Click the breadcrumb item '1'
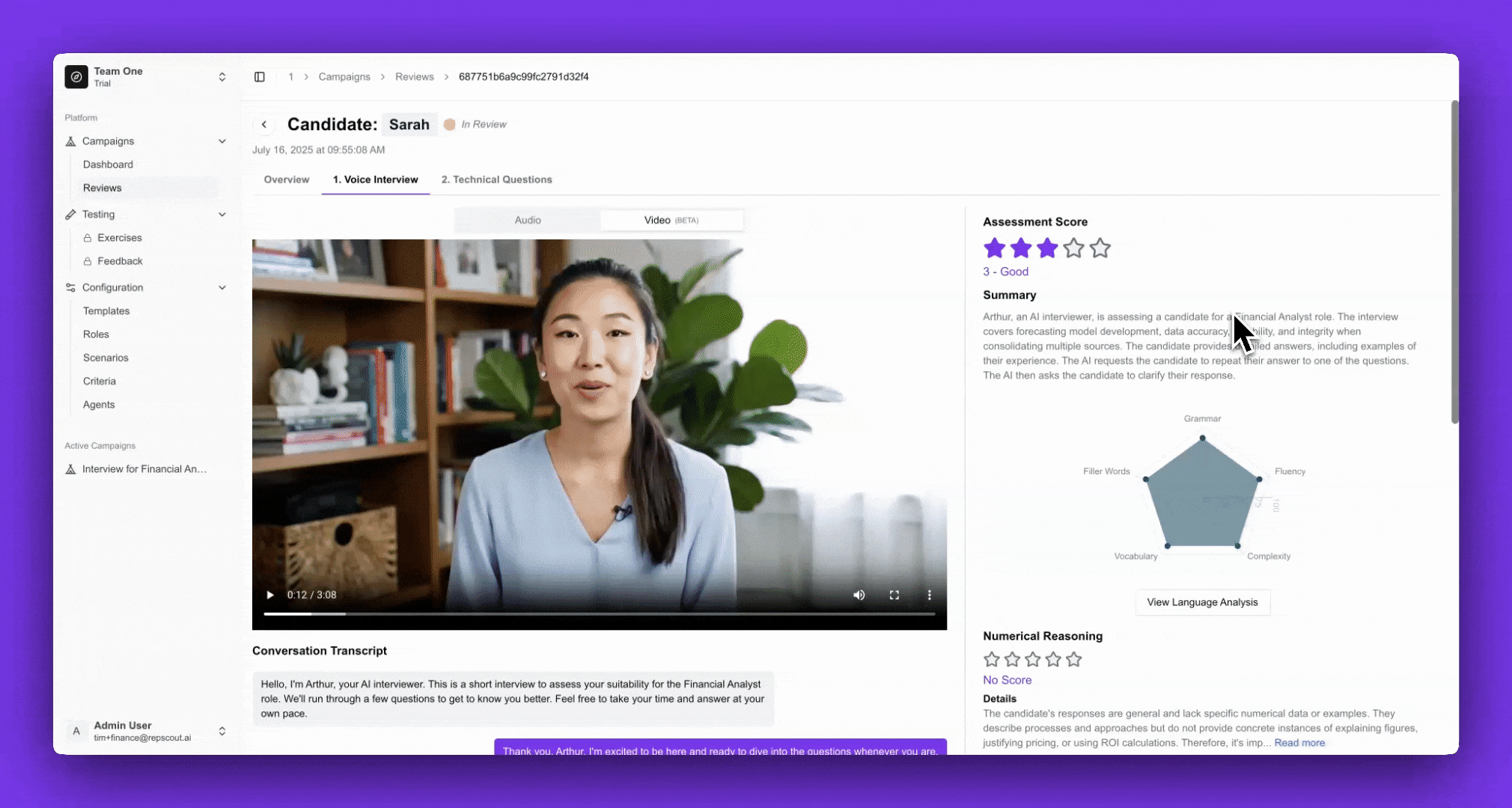This screenshot has height=808, width=1512. [290, 77]
